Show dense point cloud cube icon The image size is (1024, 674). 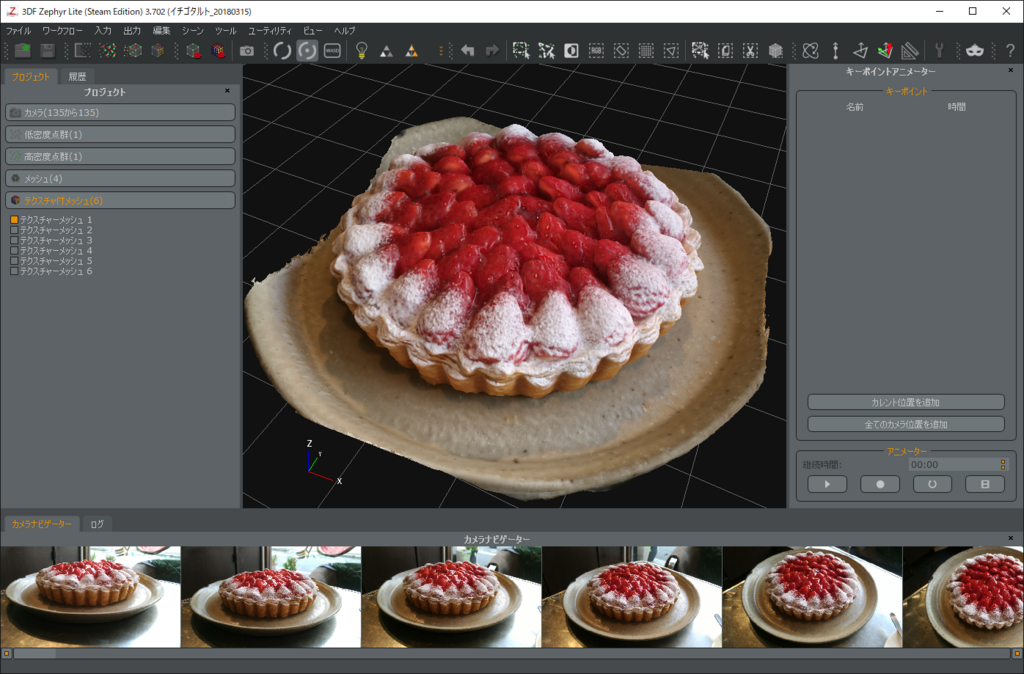(x=133, y=50)
